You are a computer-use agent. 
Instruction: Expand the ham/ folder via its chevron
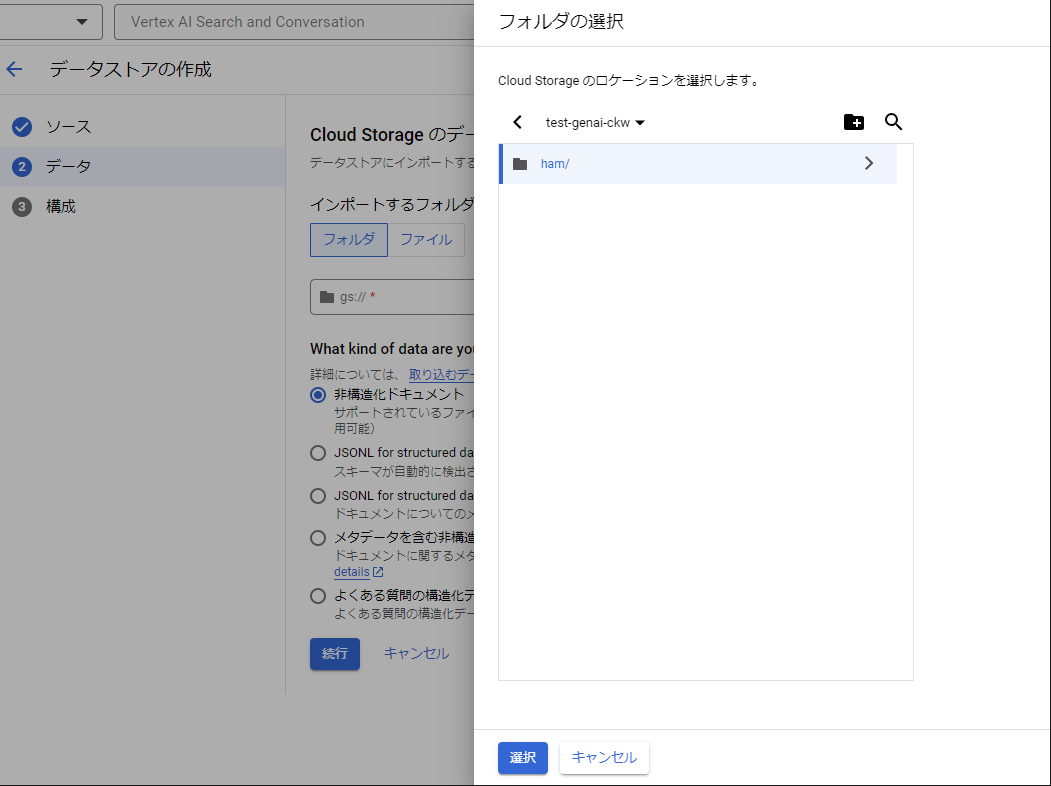(x=869, y=163)
